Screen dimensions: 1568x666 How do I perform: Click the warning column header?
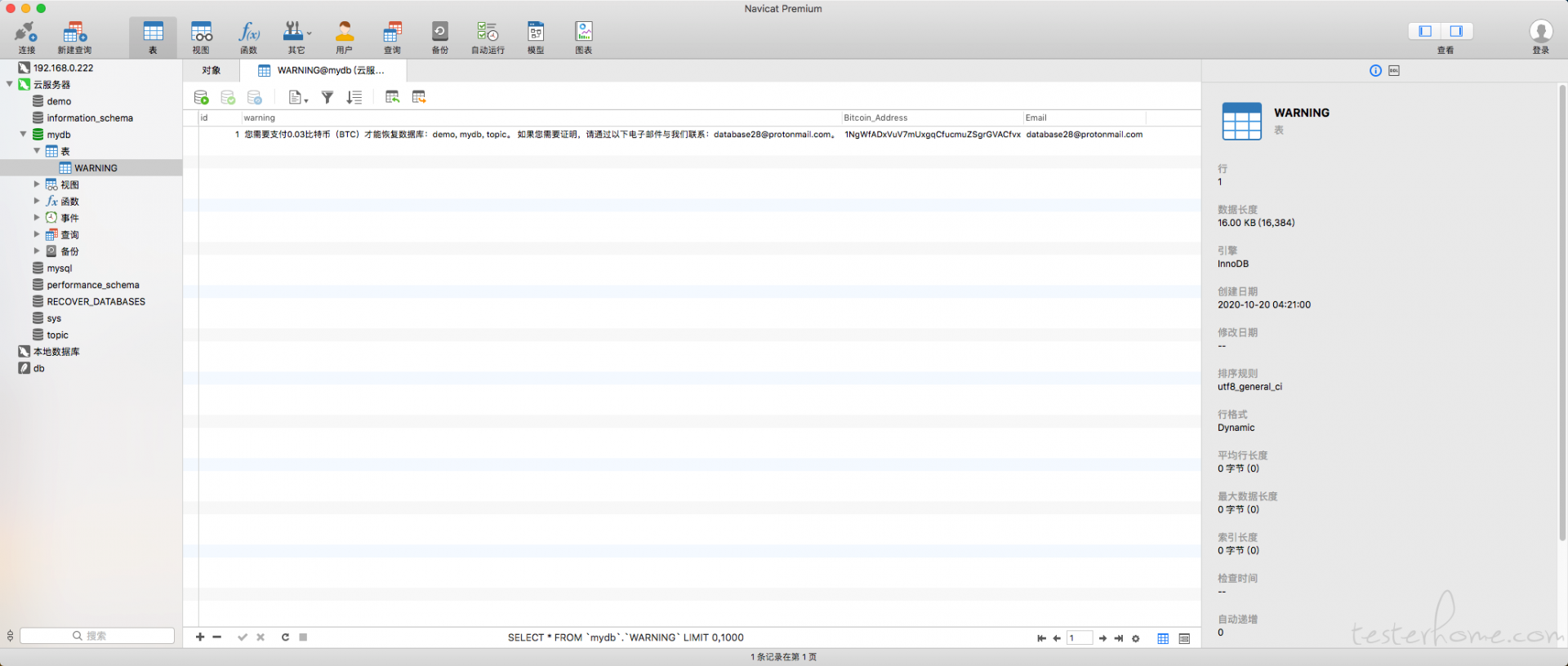pyautogui.click(x=541, y=118)
